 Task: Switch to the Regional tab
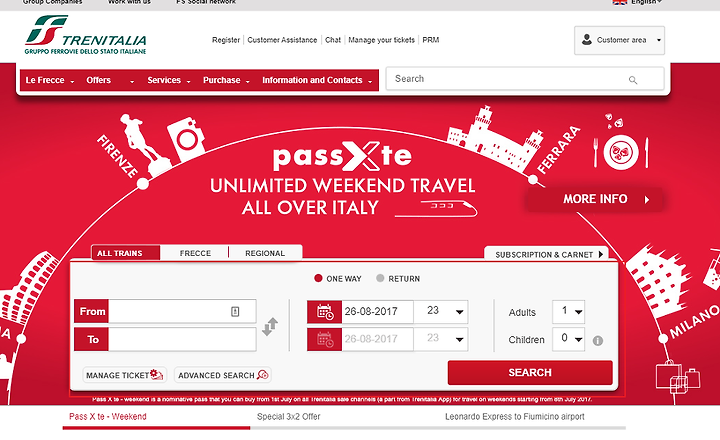point(265,253)
